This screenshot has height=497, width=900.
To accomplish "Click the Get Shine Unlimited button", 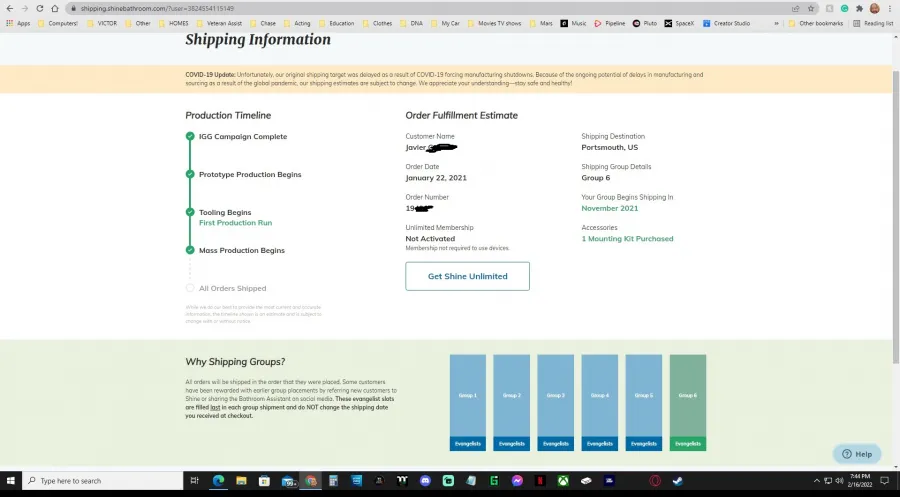I will [467, 276].
